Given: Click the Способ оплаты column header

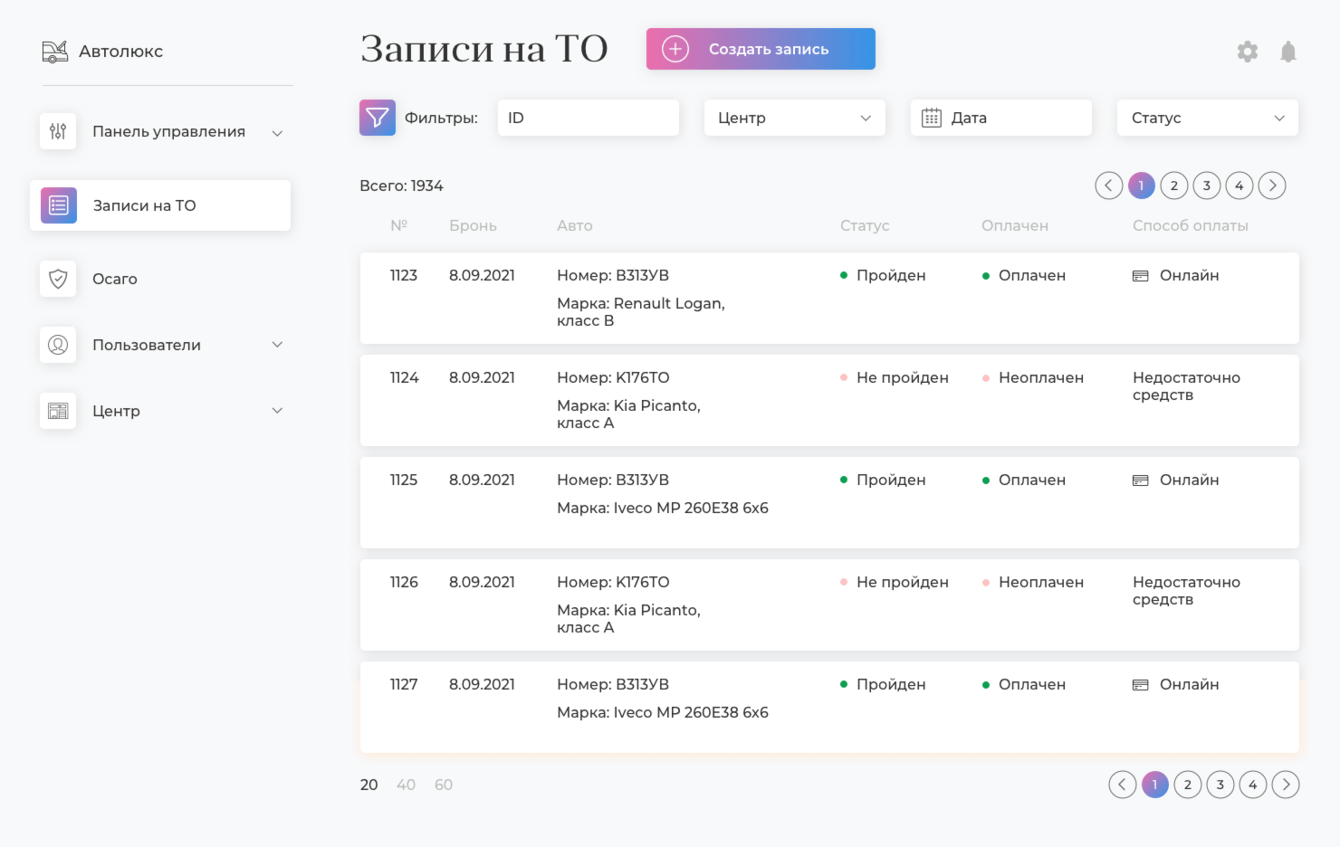Looking at the screenshot, I should (1190, 226).
